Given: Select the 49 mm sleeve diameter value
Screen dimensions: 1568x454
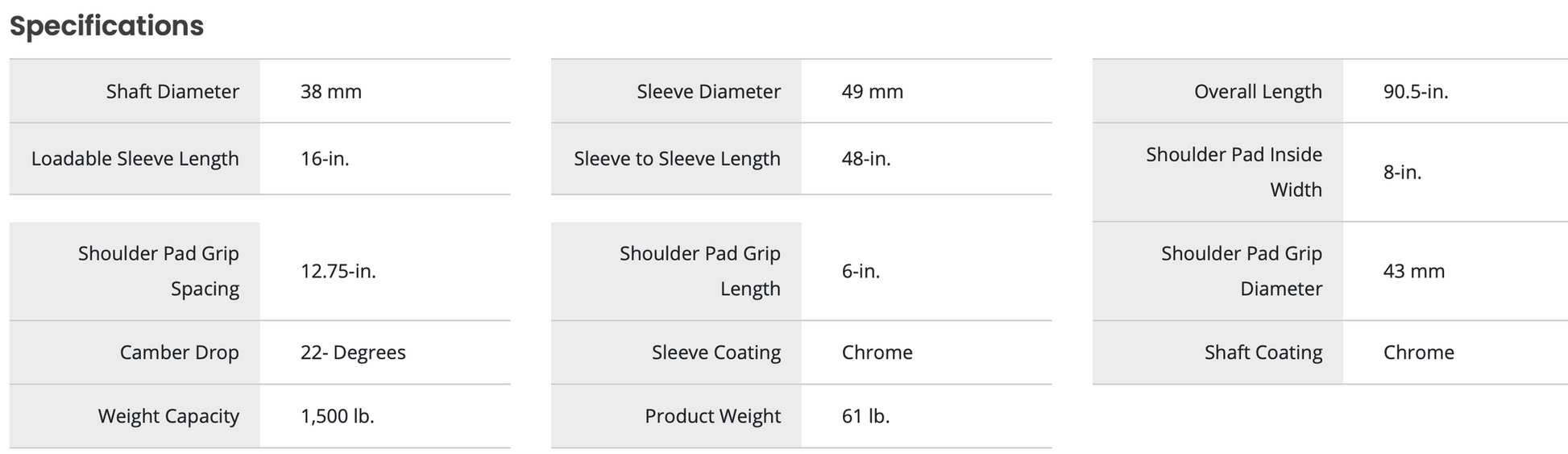Looking at the screenshot, I should (x=873, y=91).
